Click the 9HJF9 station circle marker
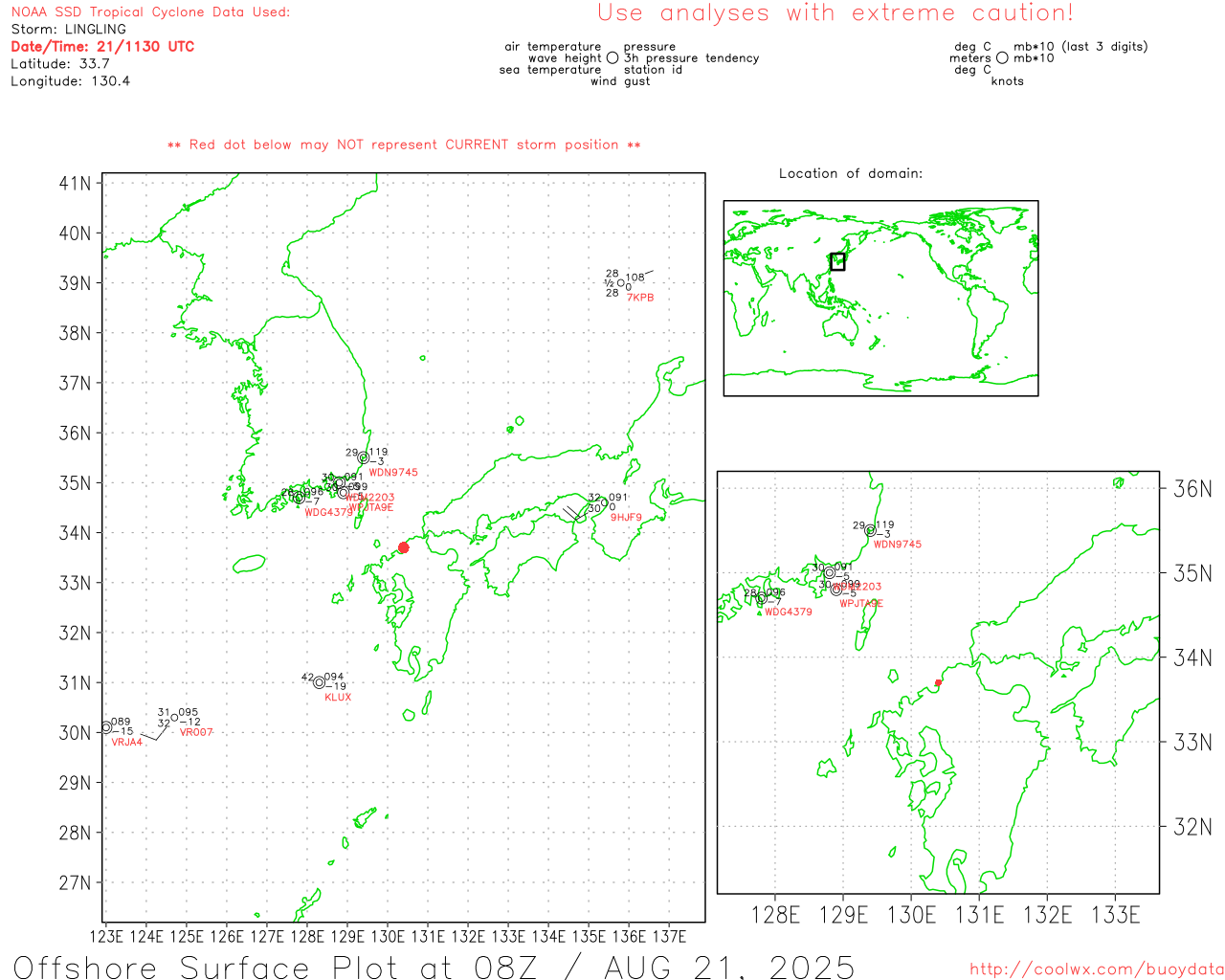Image resolution: width=1225 pixels, height=980 pixels. pyautogui.click(x=604, y=504)
